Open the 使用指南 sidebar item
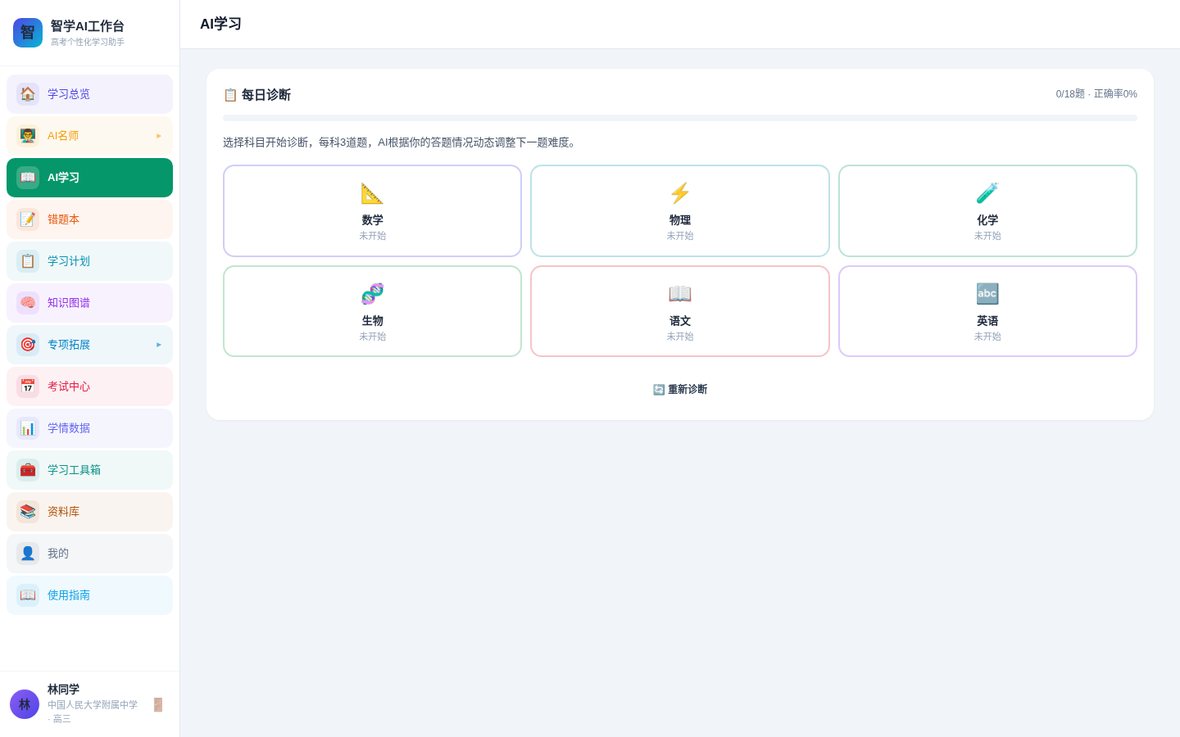Screen dimensions: 1180x737 90,595
